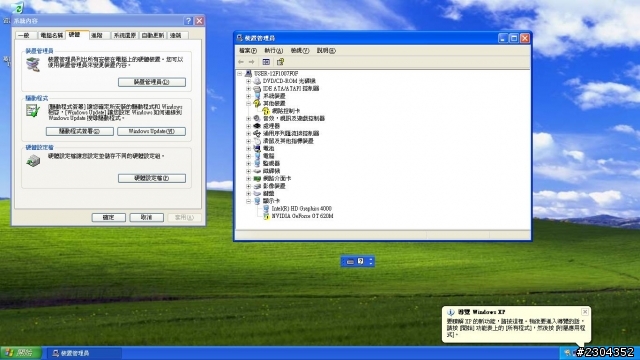The height and width of the screenshot is (360, 640).
Task: Click 確定 in System Properties
Action: coord(109,218)
